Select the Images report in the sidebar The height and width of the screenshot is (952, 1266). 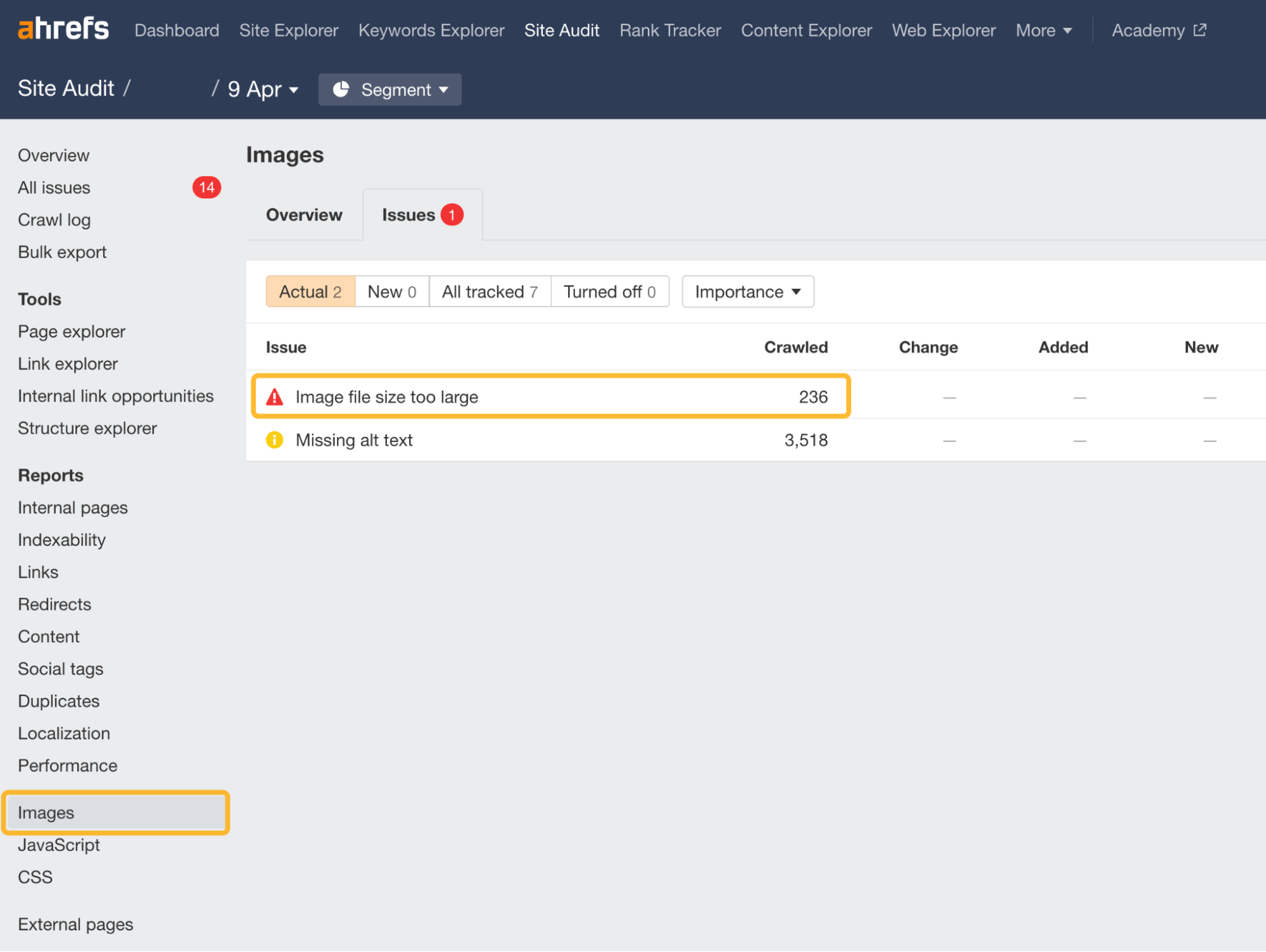46,813
